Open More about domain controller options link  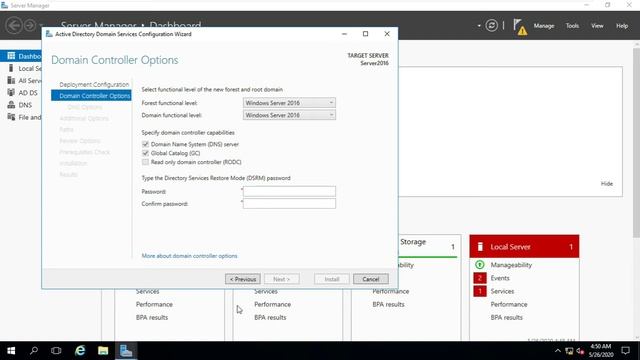tap(189, 256)
